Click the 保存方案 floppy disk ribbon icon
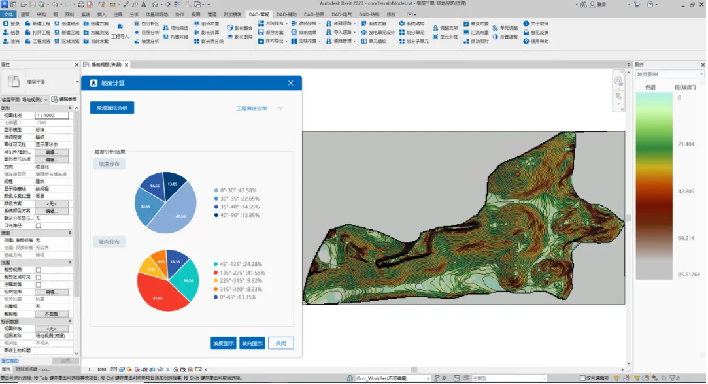Viewport: 708px width, 384px height. [x=261, y=33]
